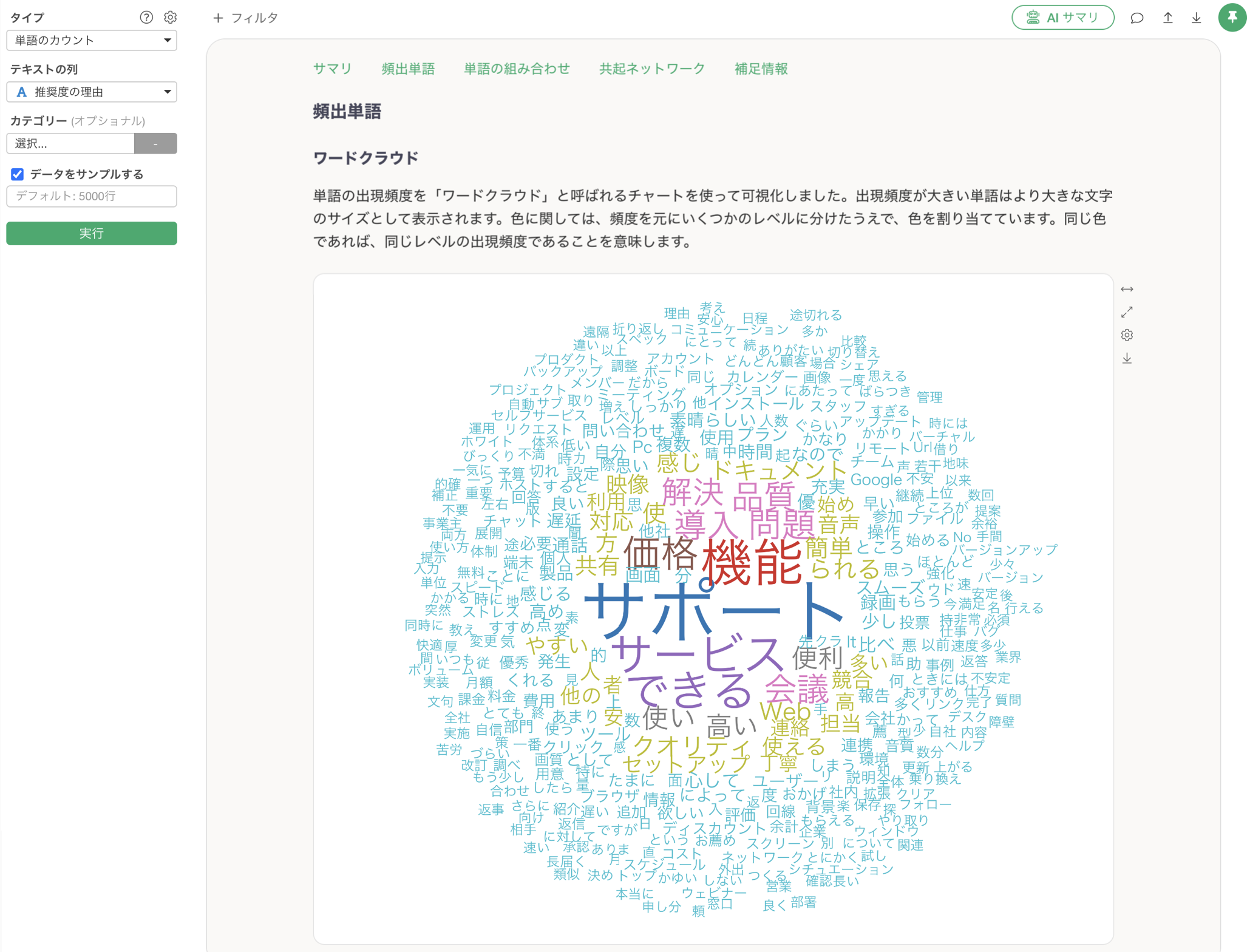Open the 単語のカウント type dropdown
The height and width of the screenshot is (952, 1247).
pyautogui.click(x=92, y=40)
